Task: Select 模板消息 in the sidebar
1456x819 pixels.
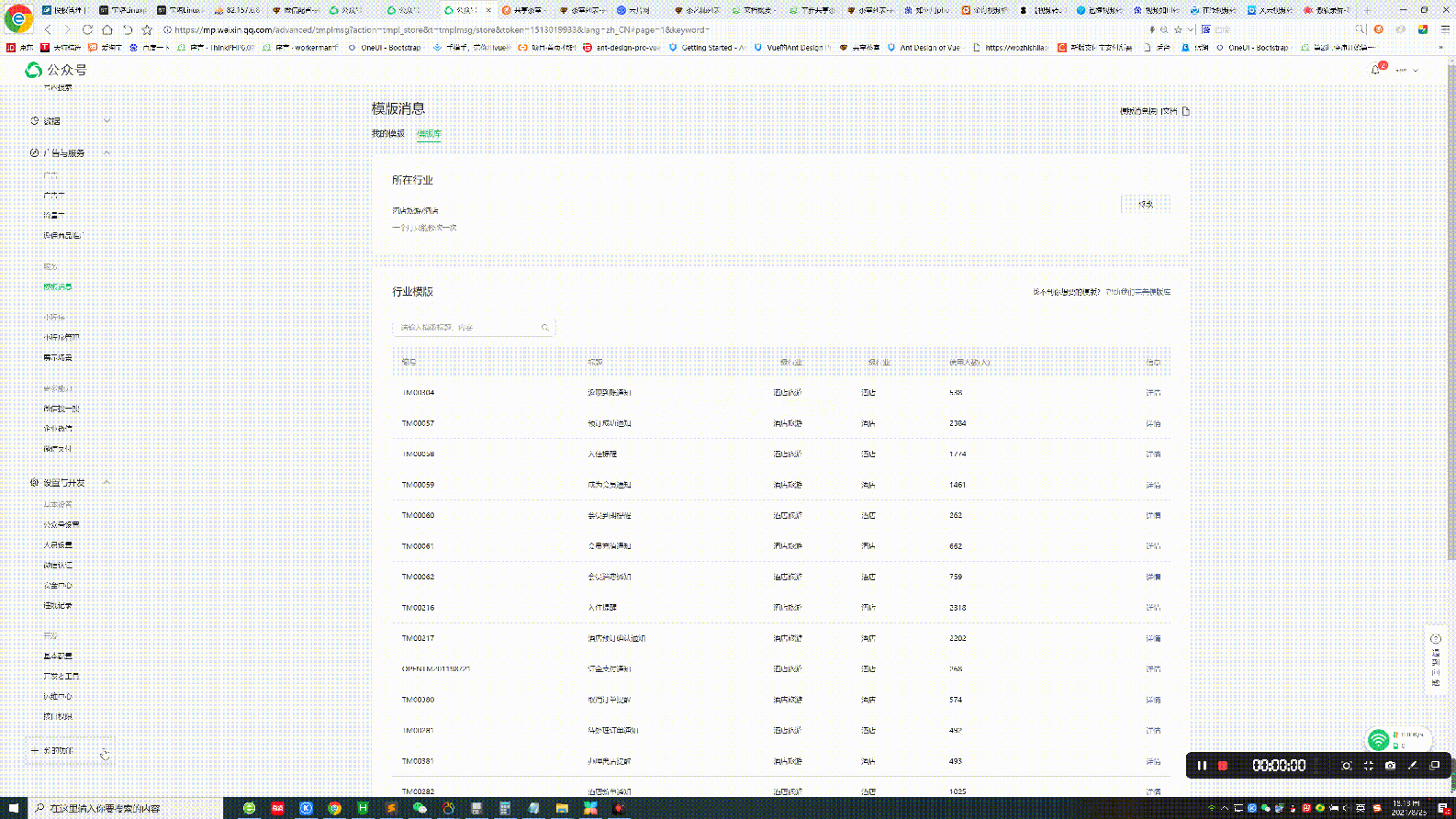Action: [x=58, y=286]
